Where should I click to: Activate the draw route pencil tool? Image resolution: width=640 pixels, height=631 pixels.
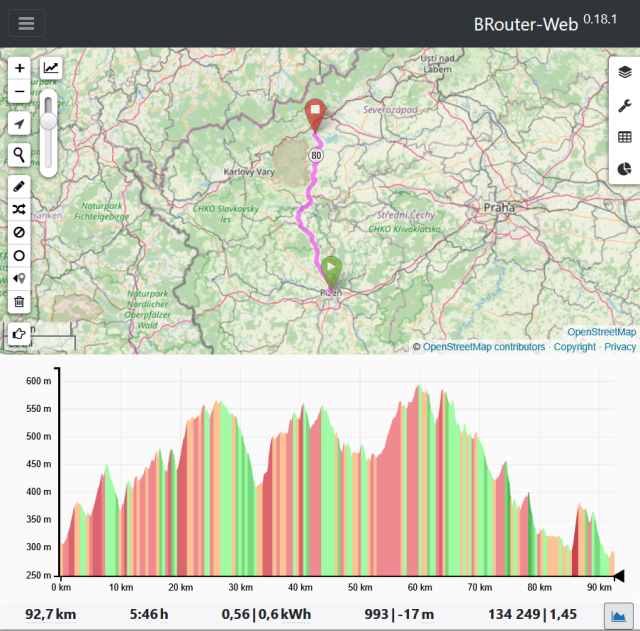(19, 187)
